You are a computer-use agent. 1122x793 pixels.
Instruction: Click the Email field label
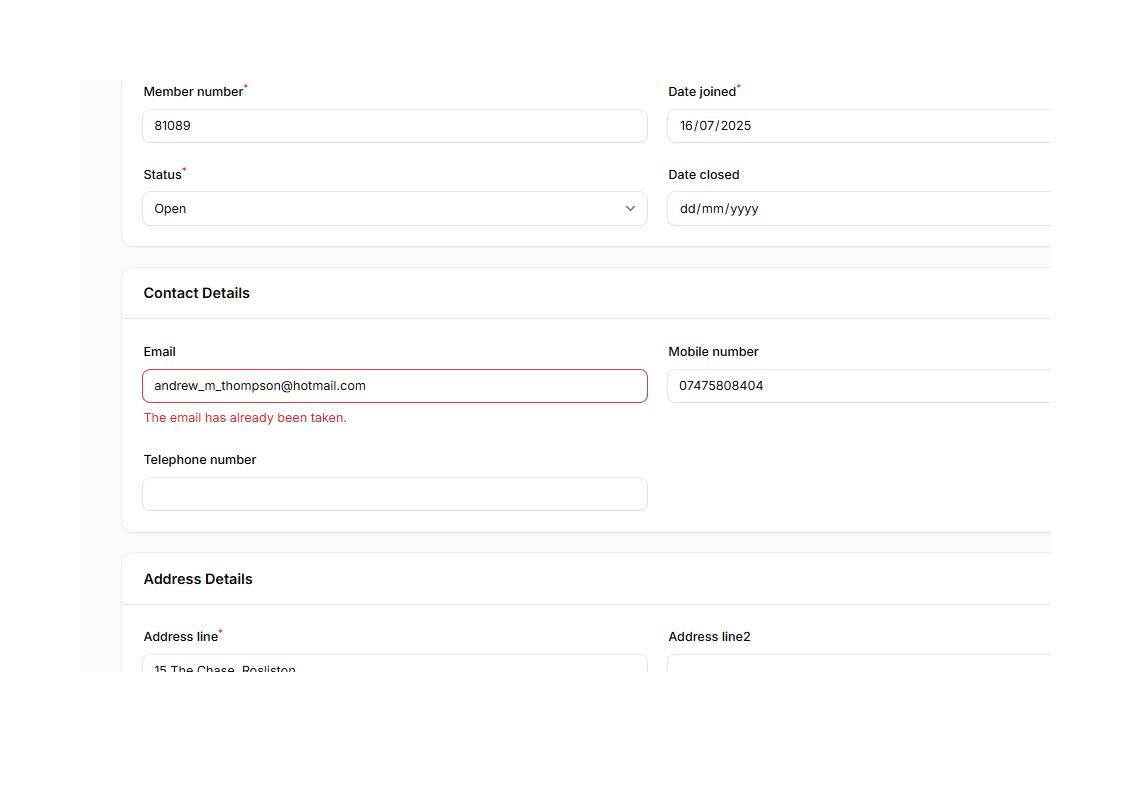pos(160,352)
